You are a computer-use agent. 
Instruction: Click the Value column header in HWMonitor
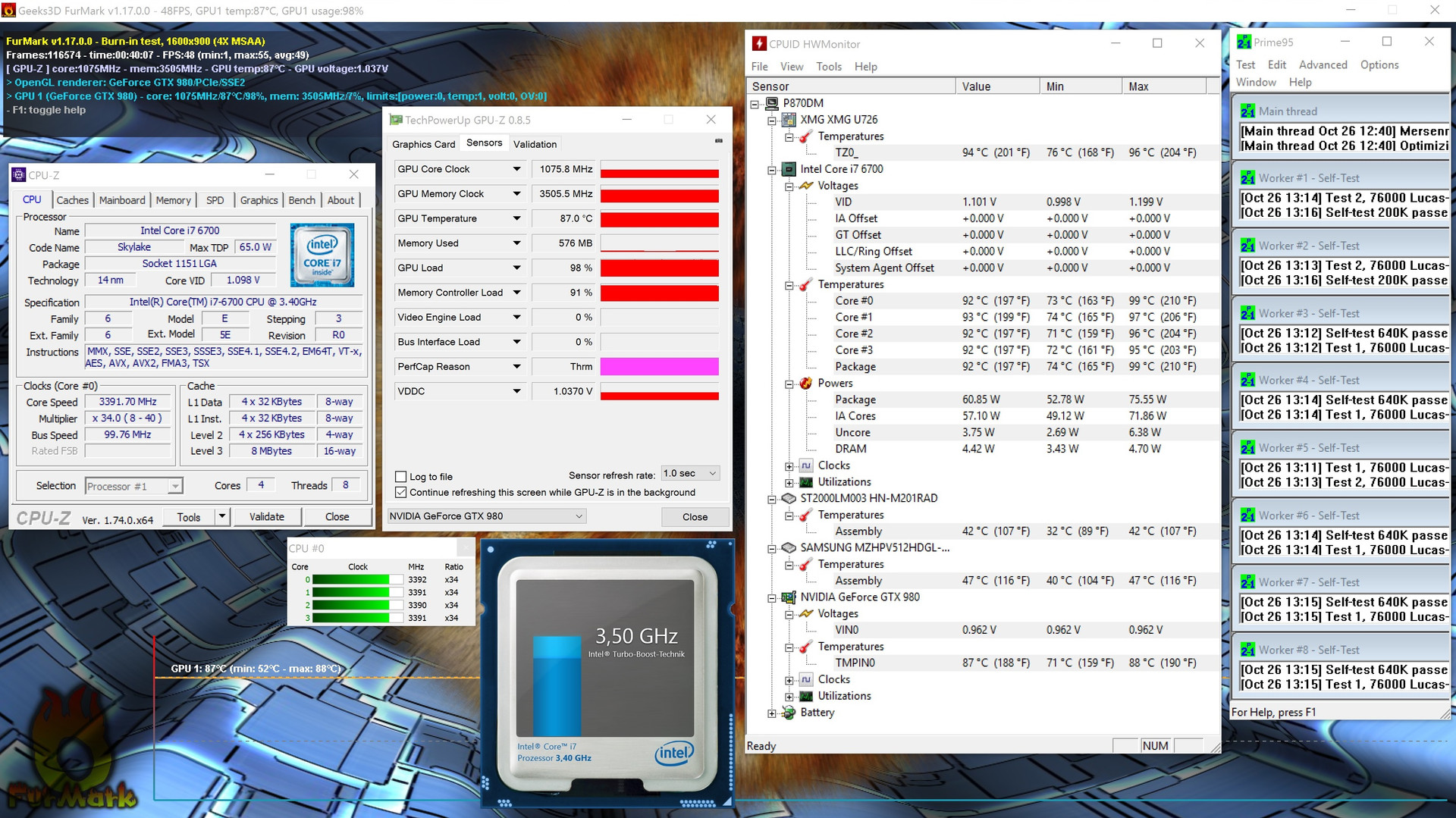(997, 86)
